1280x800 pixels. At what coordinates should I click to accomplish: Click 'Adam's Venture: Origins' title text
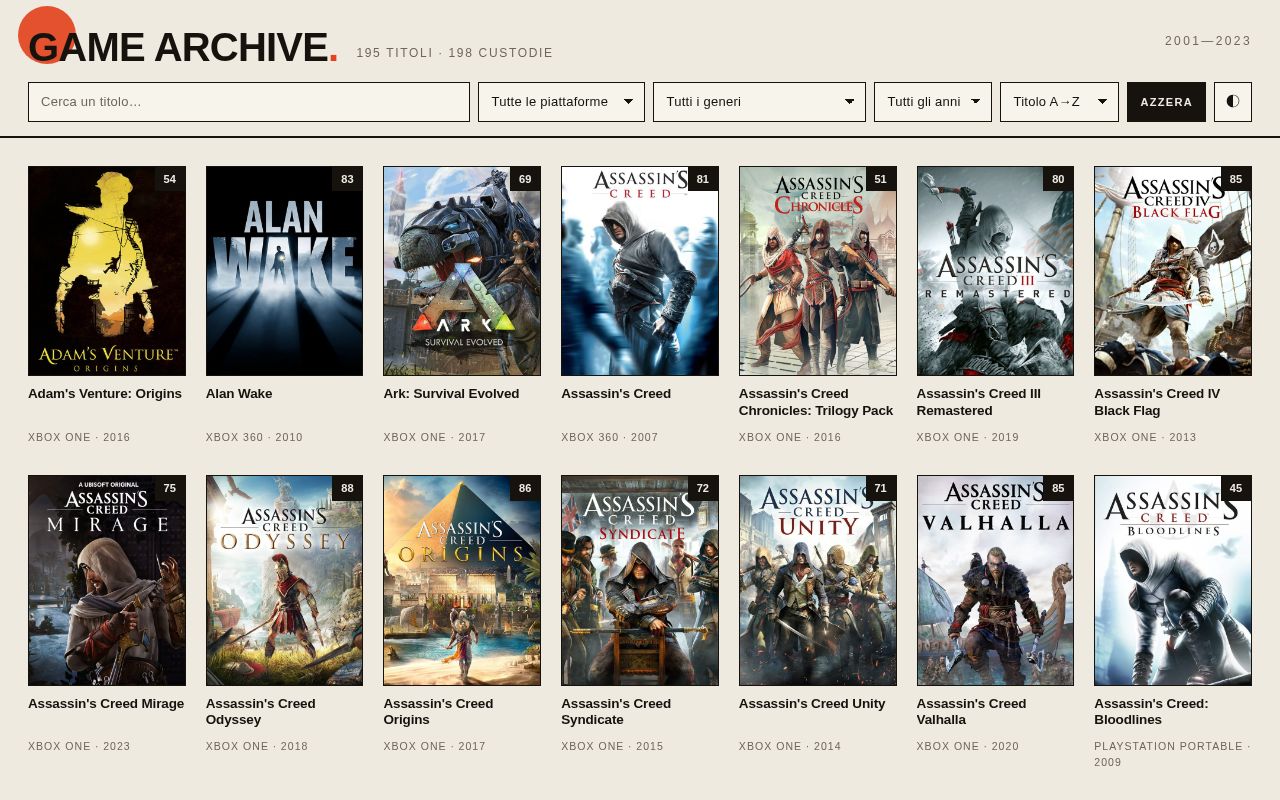click(105, 394)
